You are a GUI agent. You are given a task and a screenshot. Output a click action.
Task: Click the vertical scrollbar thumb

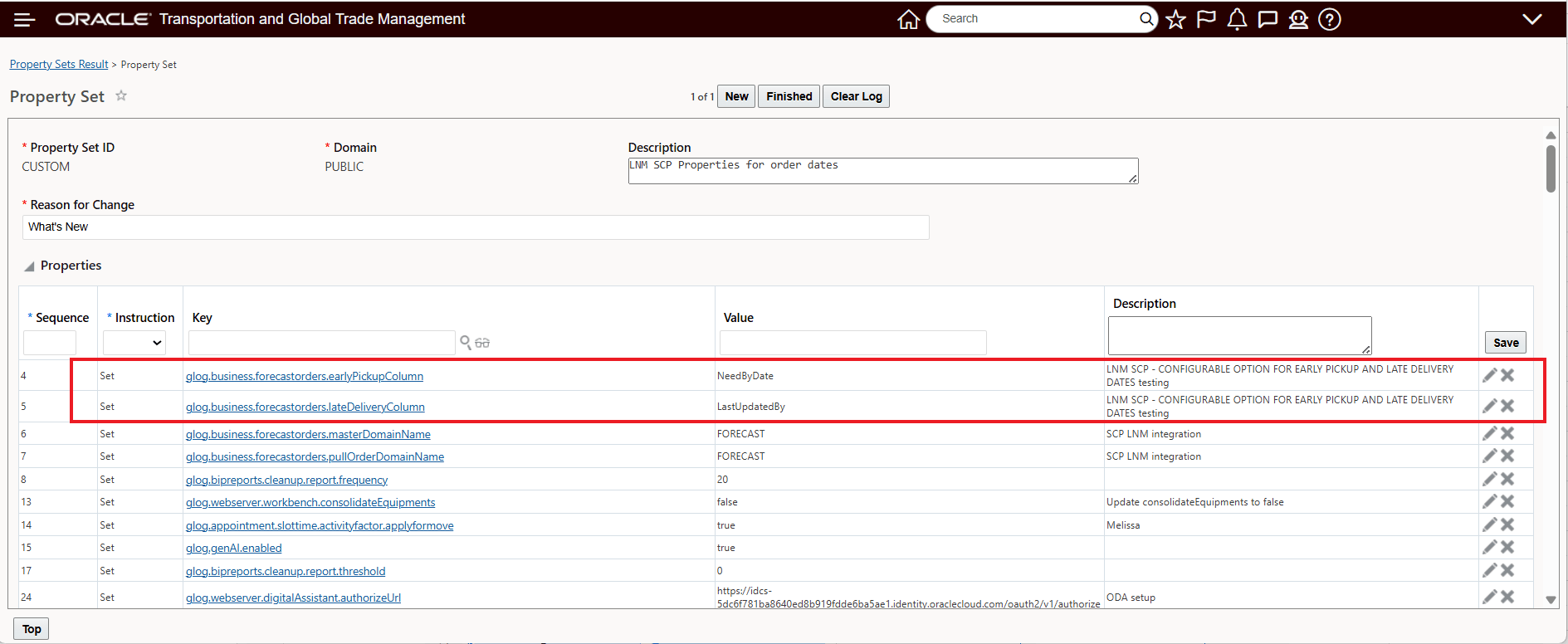[1551, 169]
